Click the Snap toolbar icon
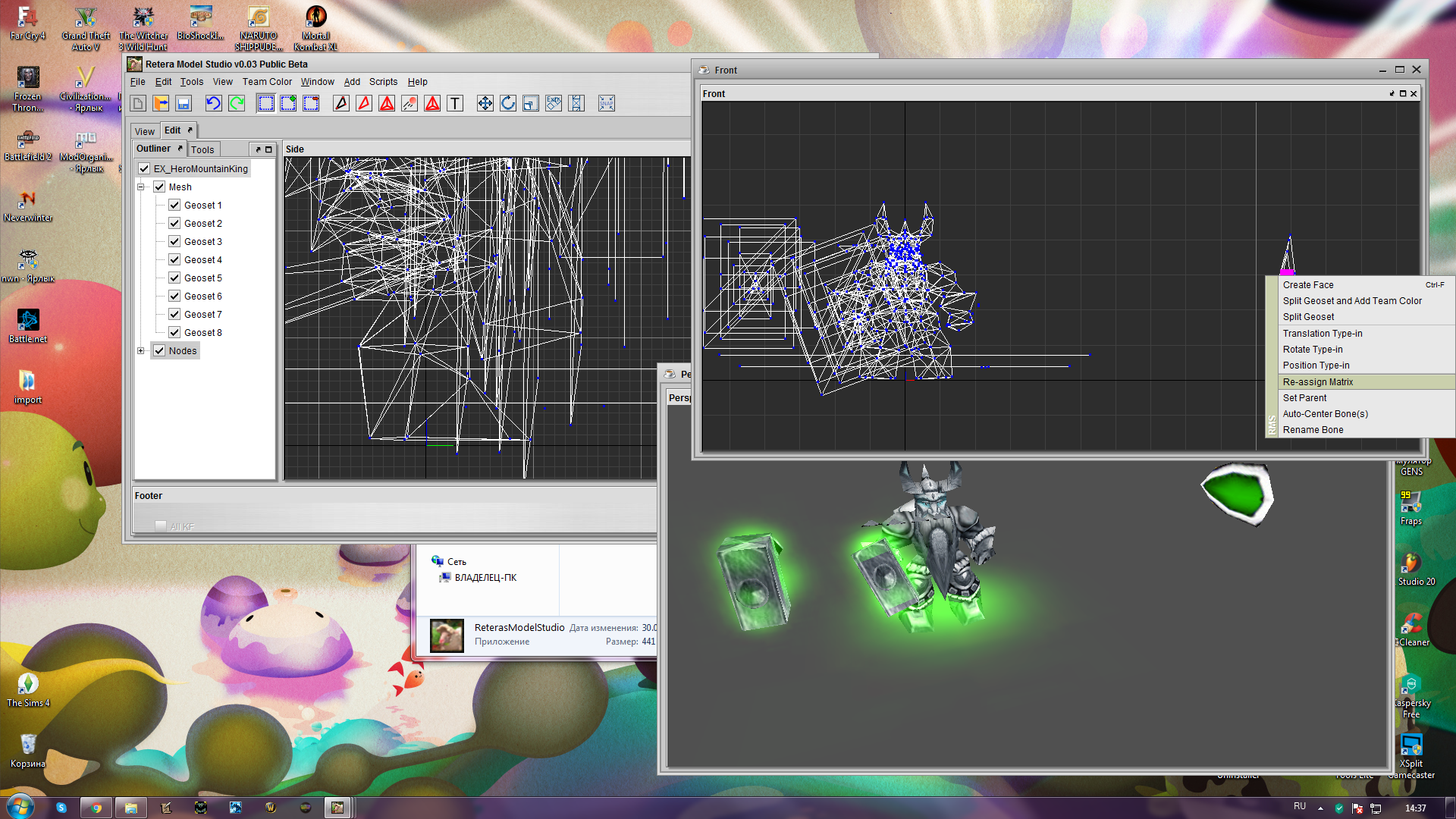Image resolution: width=1456 pixels, height=819 pixels. [607, 104]
